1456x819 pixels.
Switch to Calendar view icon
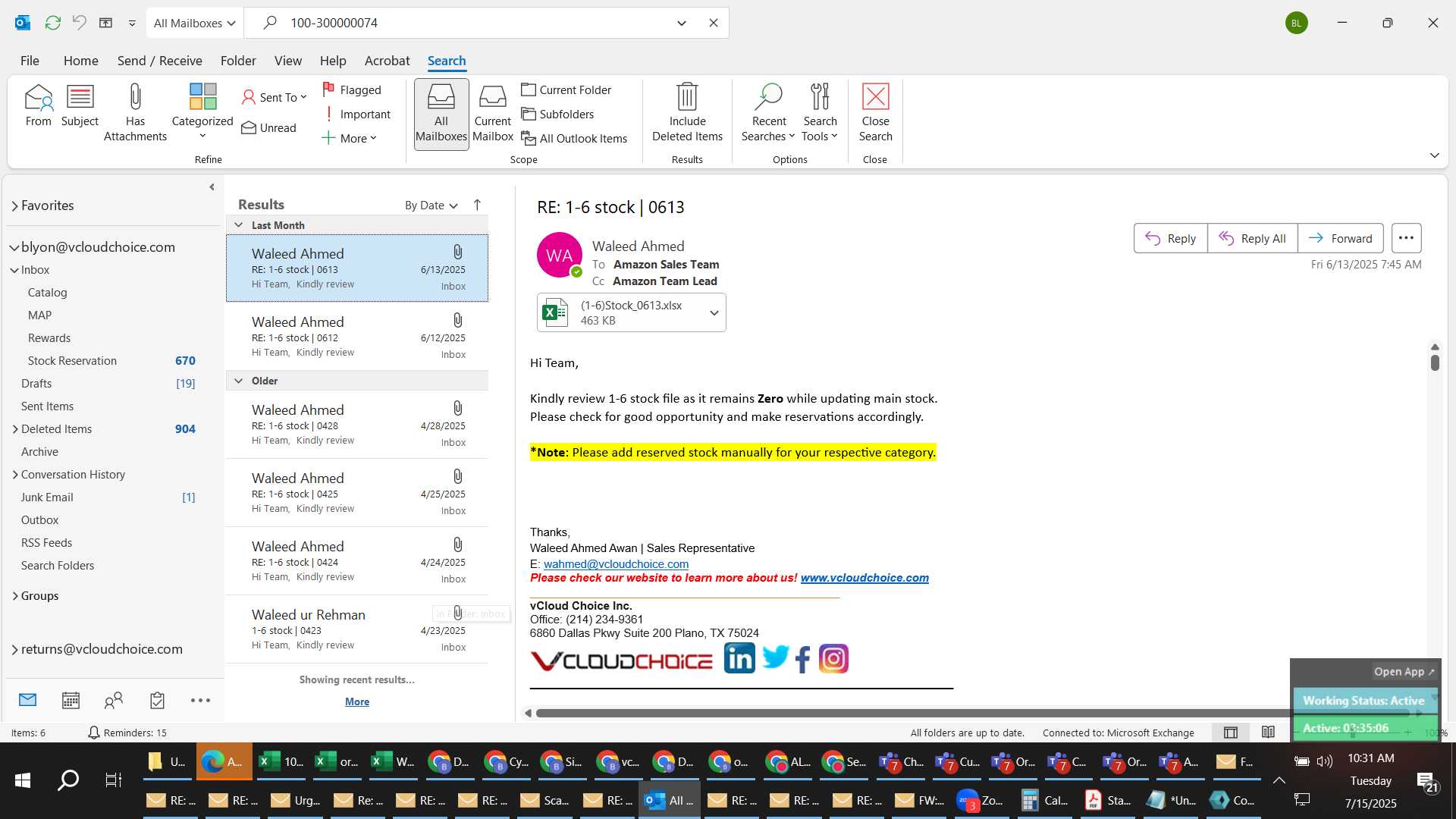(x=71, y=700)
